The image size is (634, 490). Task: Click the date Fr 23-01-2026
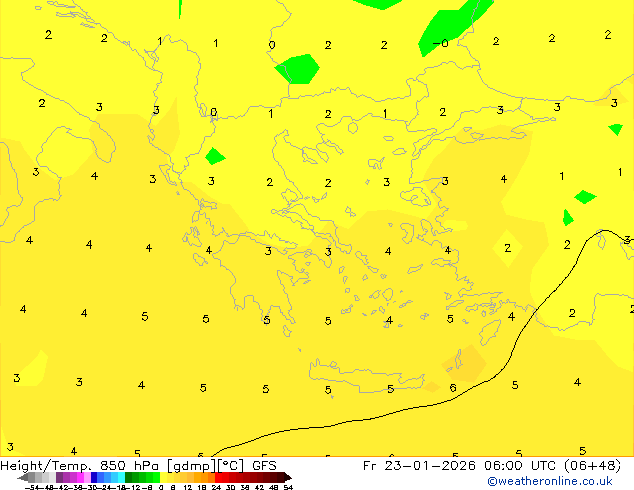tap(419, 466)
